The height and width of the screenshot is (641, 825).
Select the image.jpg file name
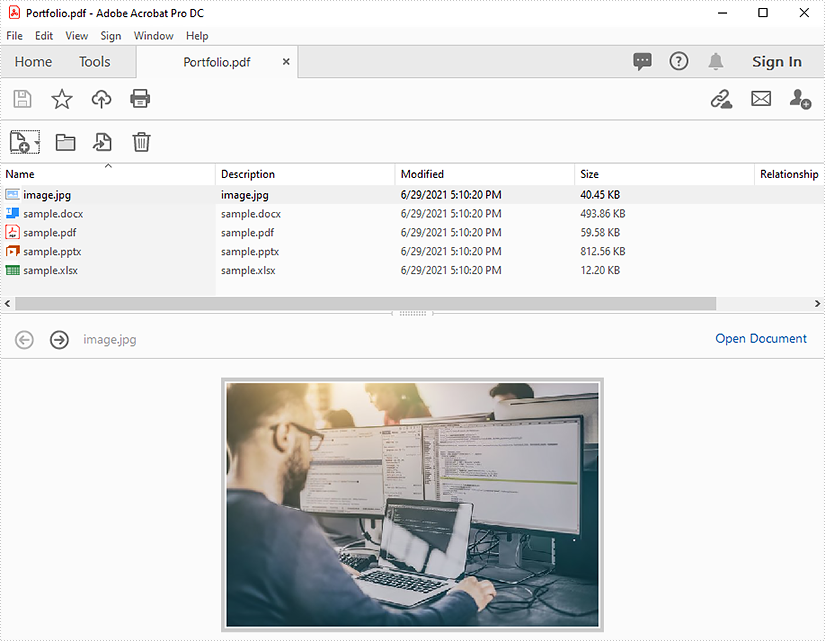point(47,195)
